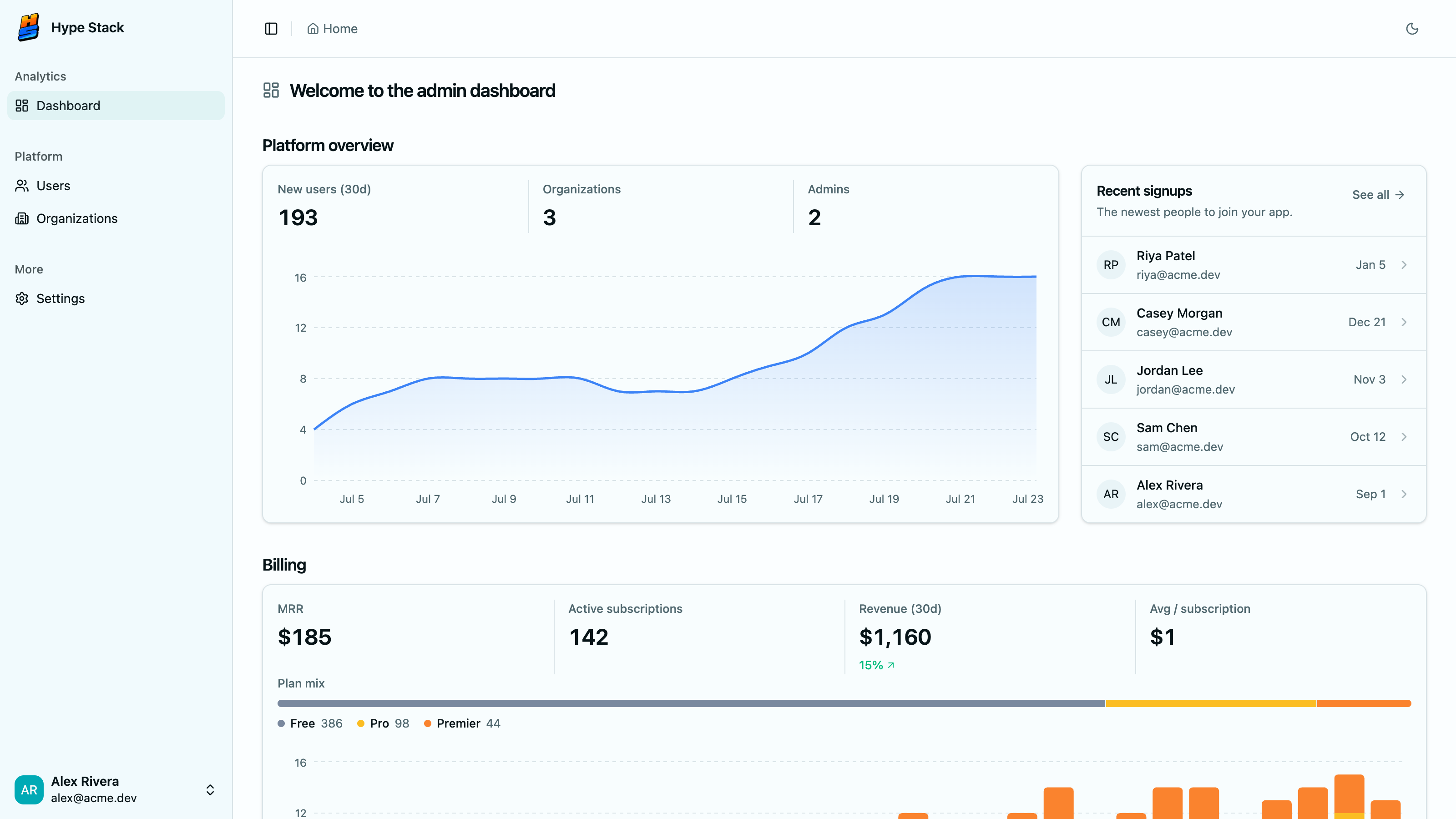The width and height of the screenshot is (1456, 819).
Task: Click the JL avatar for Jordan Lee
Action: tap(1111, 380)
